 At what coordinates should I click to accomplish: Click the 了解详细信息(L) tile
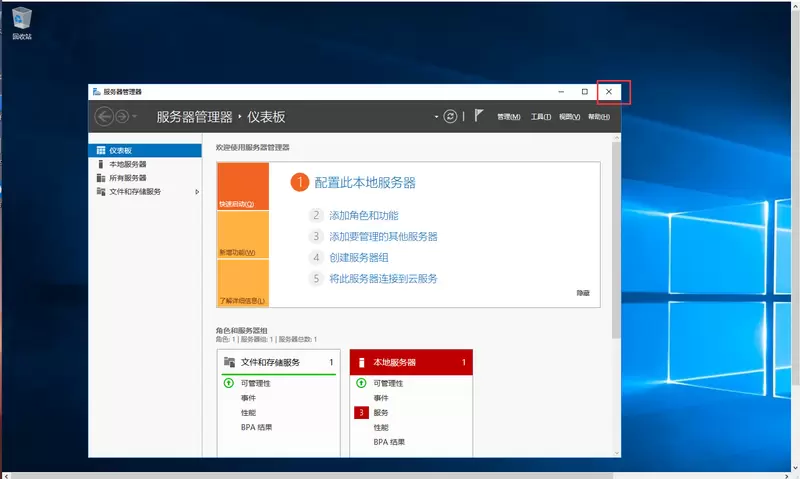[x=243, y=283]
